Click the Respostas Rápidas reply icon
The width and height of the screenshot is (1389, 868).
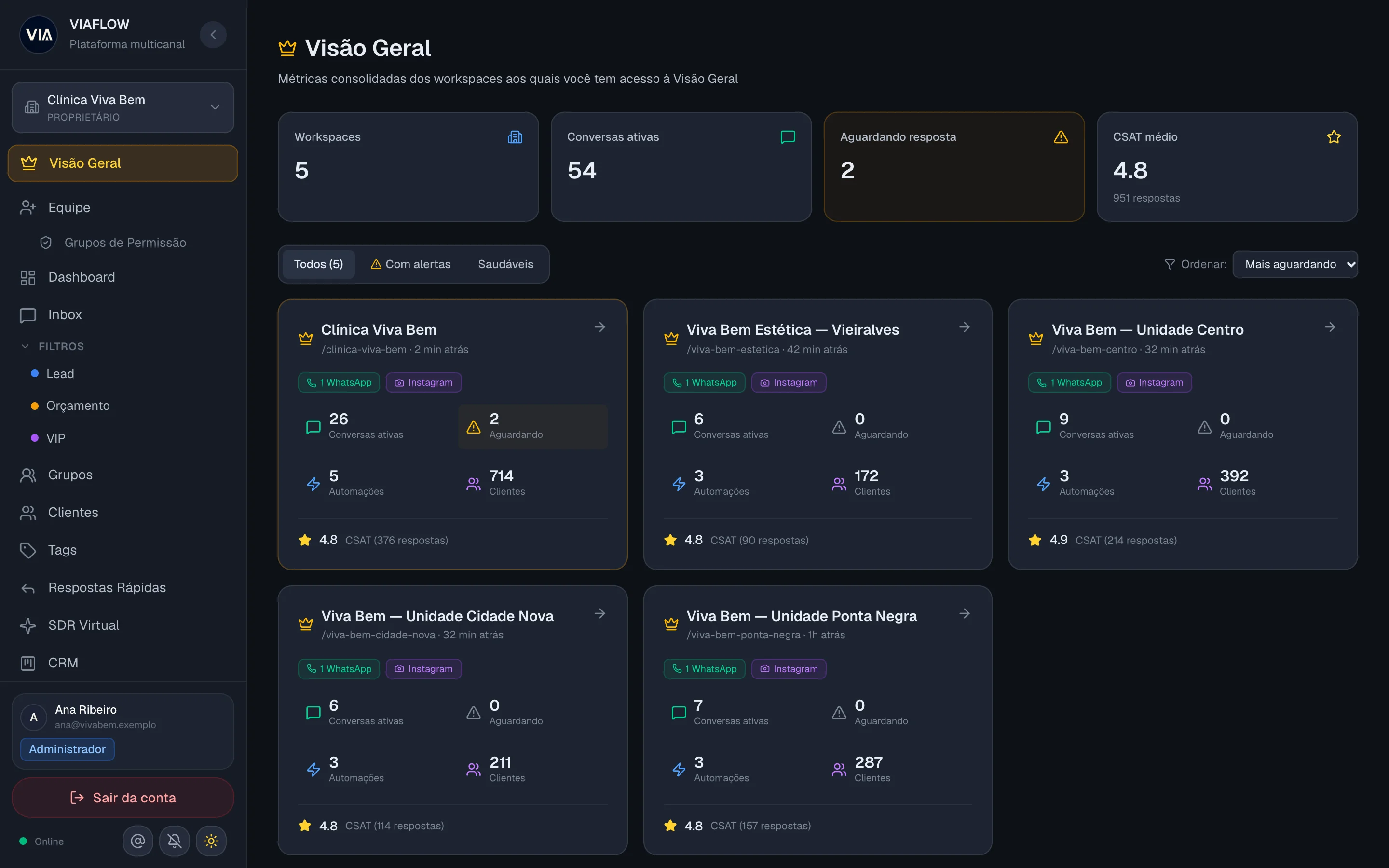[27, 588]
